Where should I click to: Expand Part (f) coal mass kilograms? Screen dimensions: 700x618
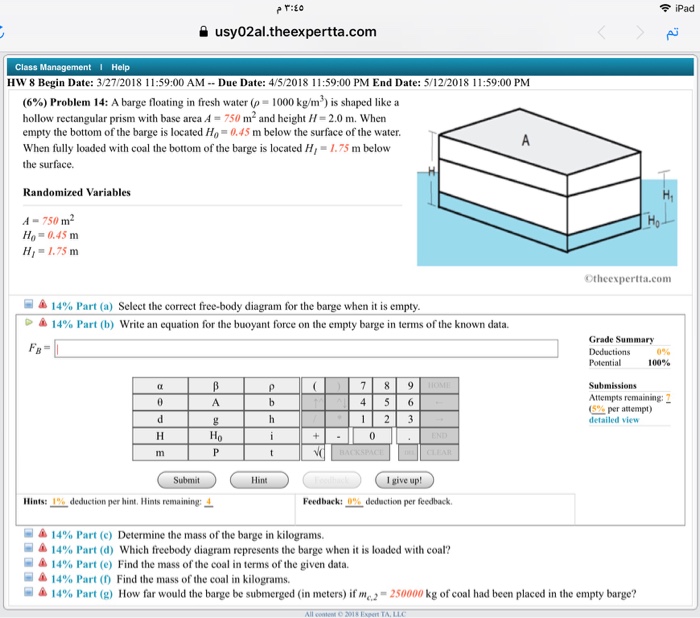click(x=28, y=577)
